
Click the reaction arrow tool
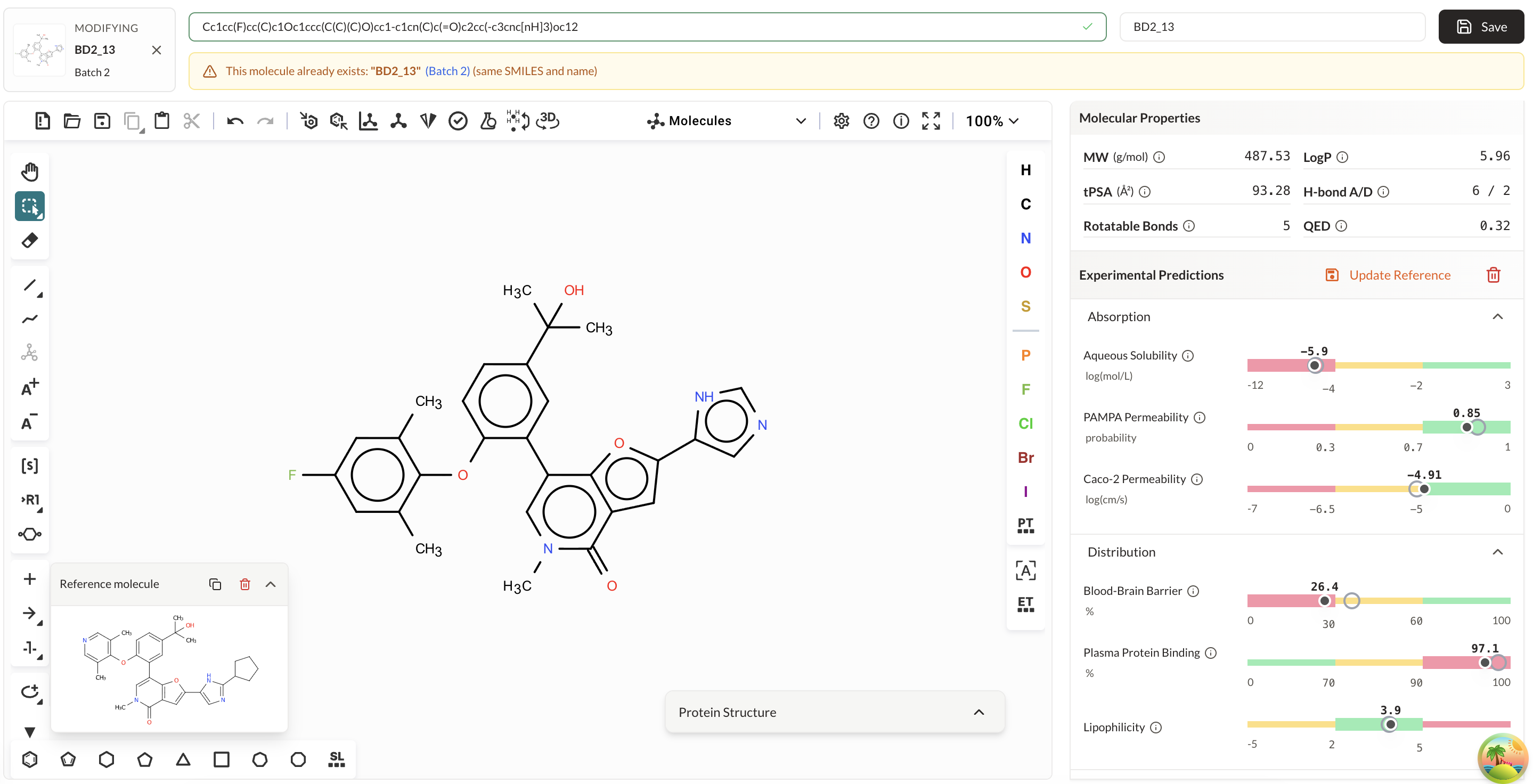coord(30,612)
